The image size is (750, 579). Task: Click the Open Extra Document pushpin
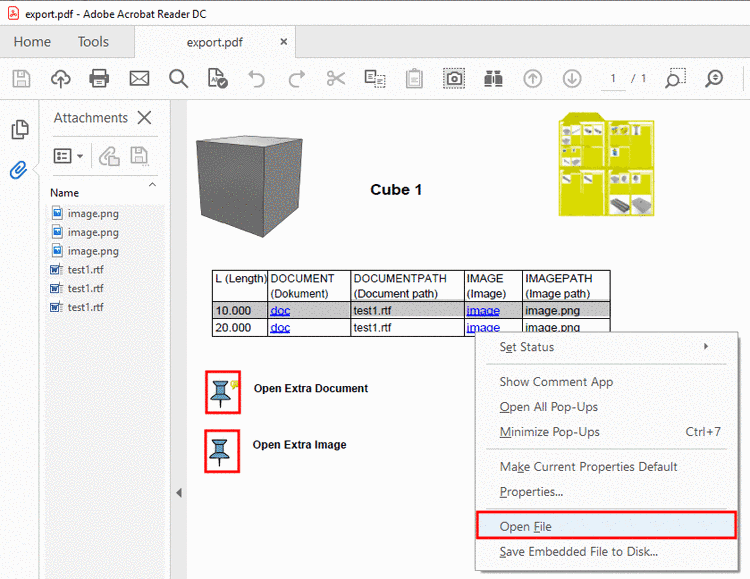pyautogui.click(x=222, y=392)
